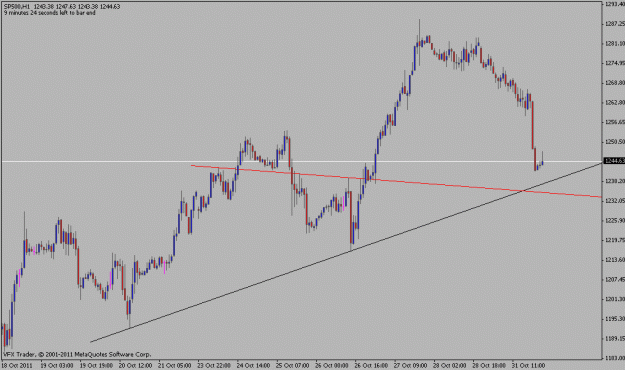Click the '28 Oct 18:00' time label

coord(488,365)
